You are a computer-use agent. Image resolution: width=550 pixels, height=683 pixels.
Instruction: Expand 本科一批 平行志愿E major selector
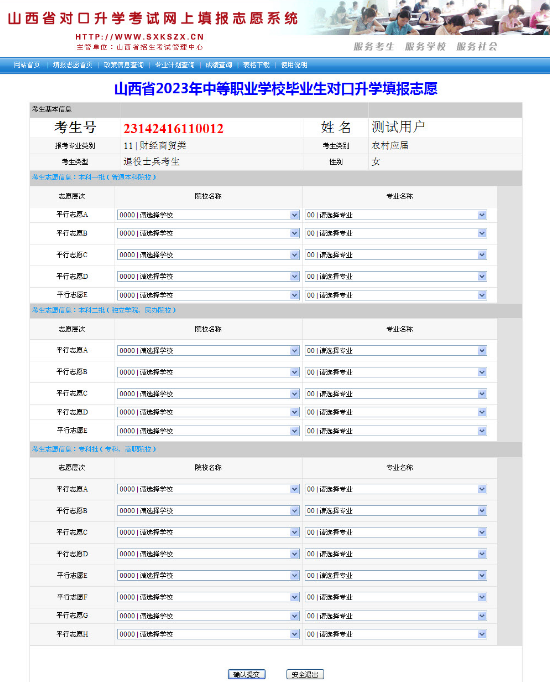pos(395,295)
